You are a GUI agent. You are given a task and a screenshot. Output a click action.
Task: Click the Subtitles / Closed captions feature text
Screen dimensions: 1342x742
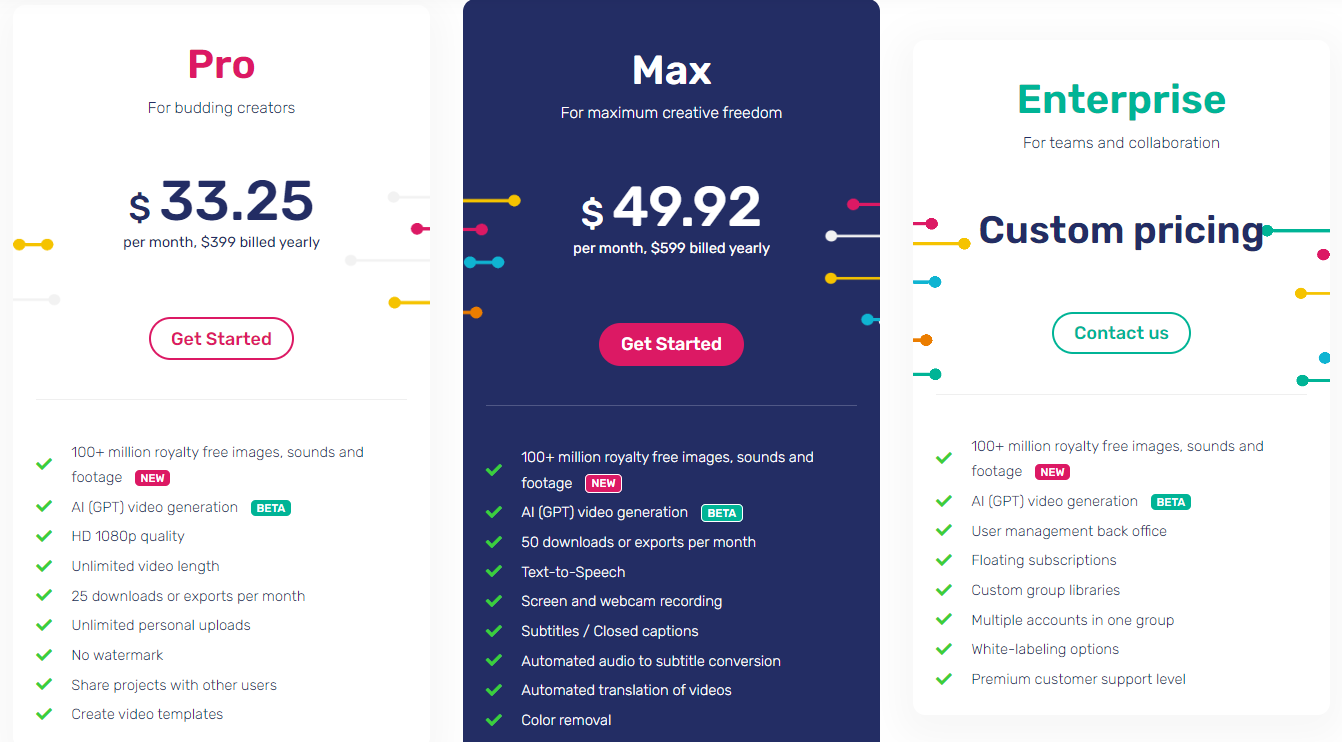[x=610, y=631]
